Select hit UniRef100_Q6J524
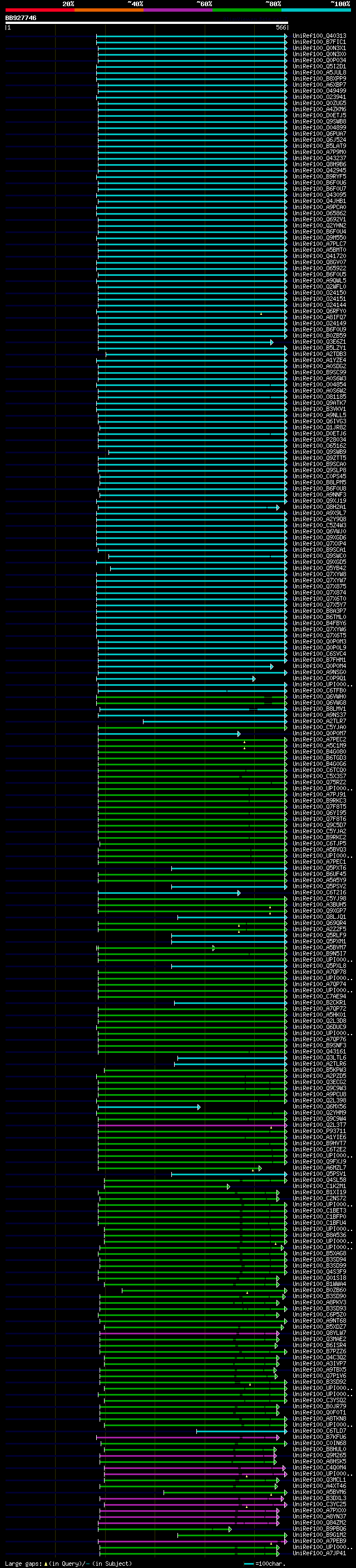This screenshot has width=356, height=1568. click(319, 140)
